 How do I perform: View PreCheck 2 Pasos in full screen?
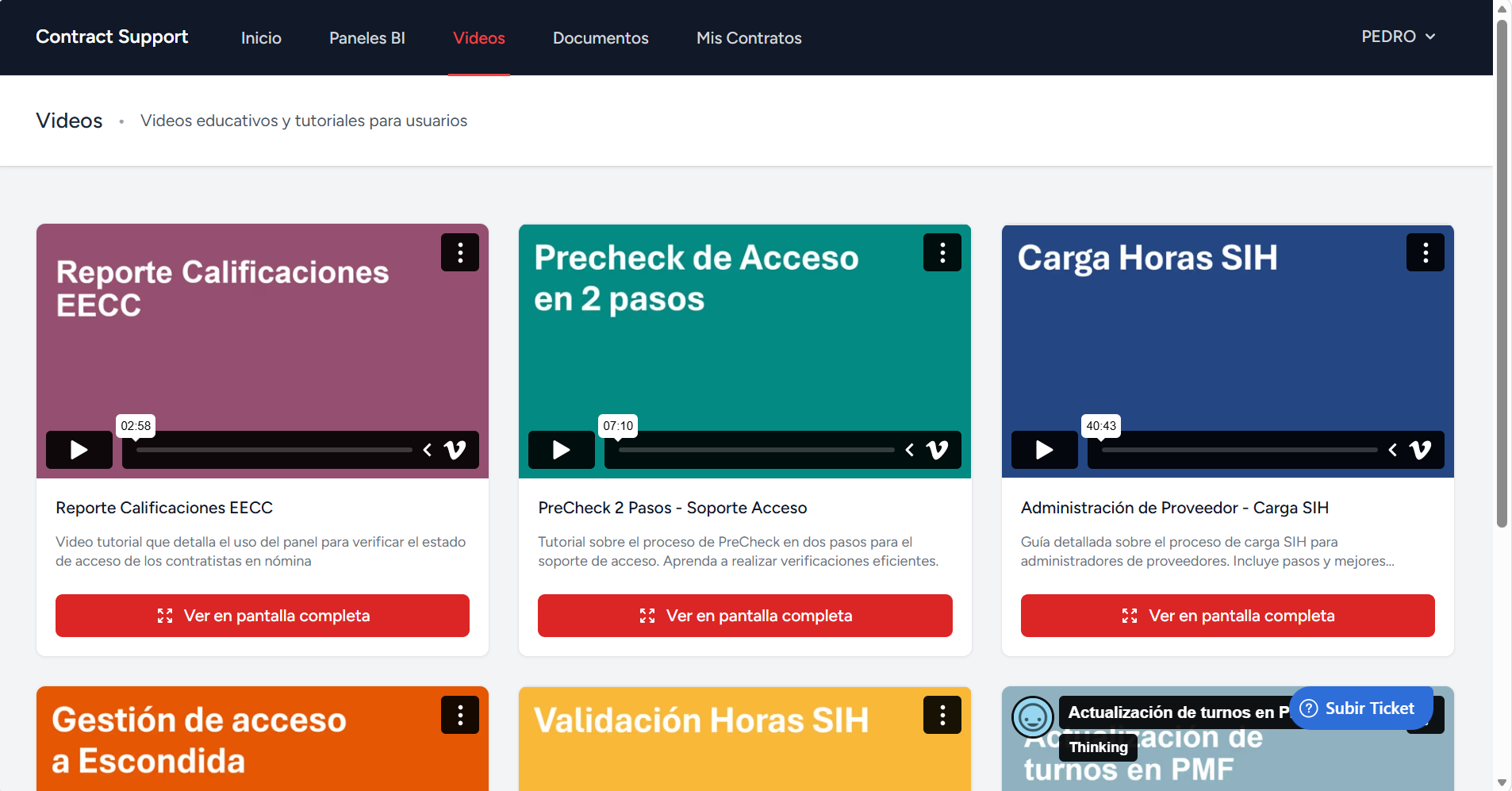click(x=745, y=616)
